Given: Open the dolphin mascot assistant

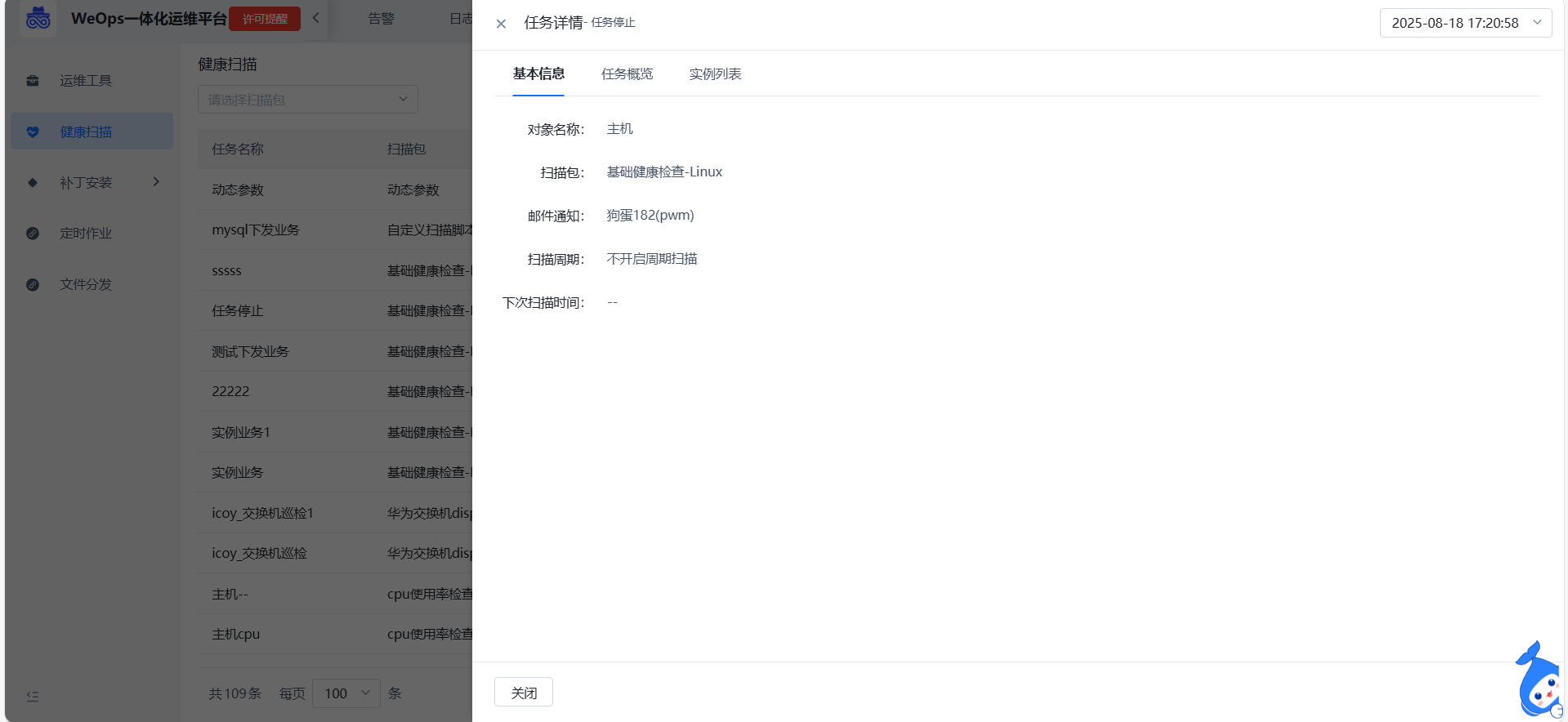Looking at the screenshot, I should pos(1539,681).
